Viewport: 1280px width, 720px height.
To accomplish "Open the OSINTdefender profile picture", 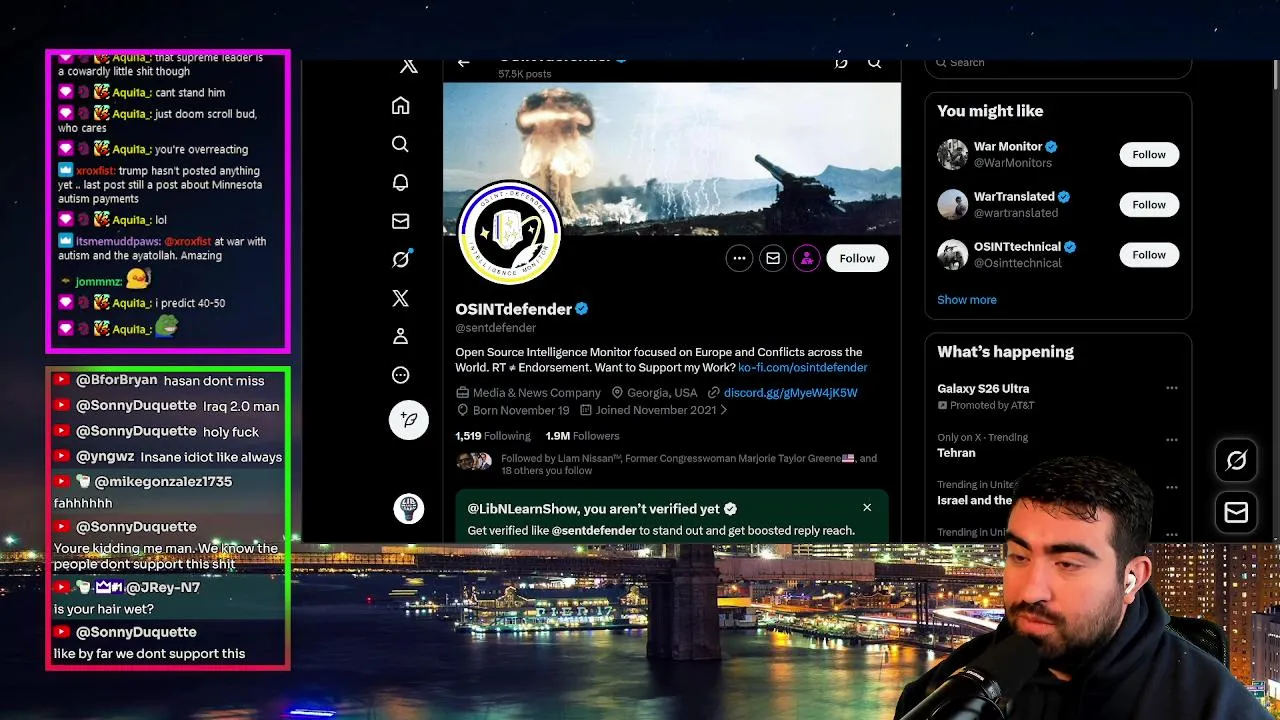I will pyautogui.click(x=509, y=233).
